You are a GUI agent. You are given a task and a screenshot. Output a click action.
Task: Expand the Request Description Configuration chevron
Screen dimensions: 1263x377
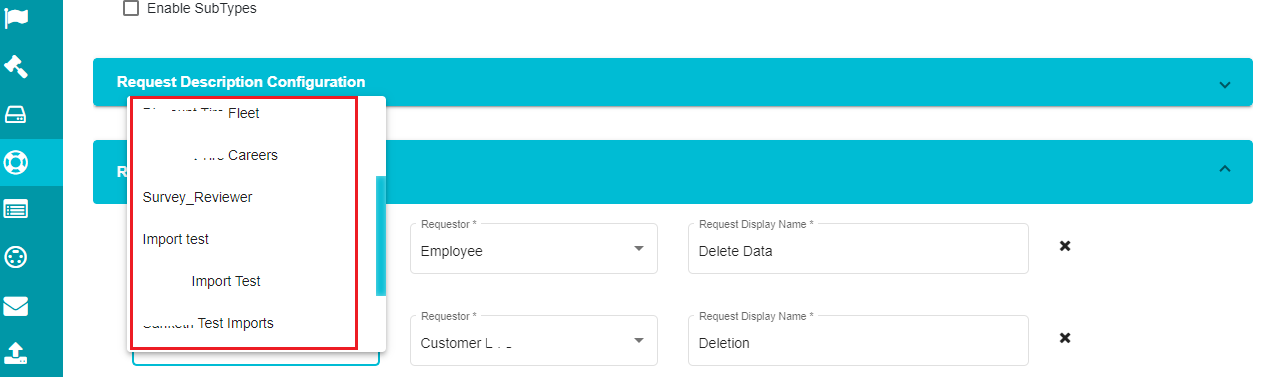(x=1225, y=84)
